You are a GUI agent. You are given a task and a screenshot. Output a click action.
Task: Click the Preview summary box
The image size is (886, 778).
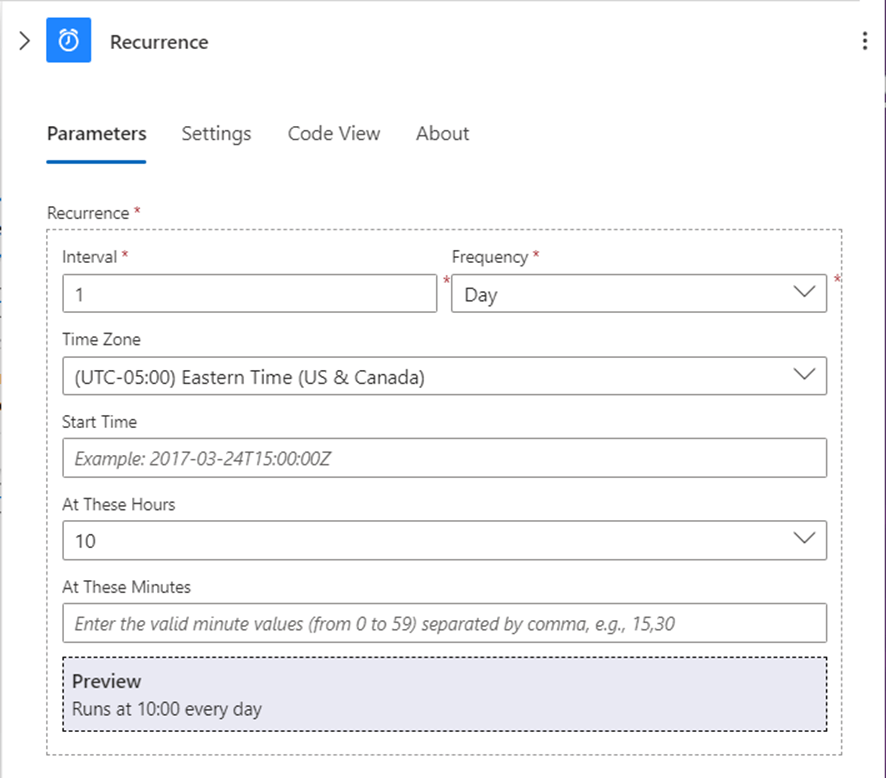point(444,695)
